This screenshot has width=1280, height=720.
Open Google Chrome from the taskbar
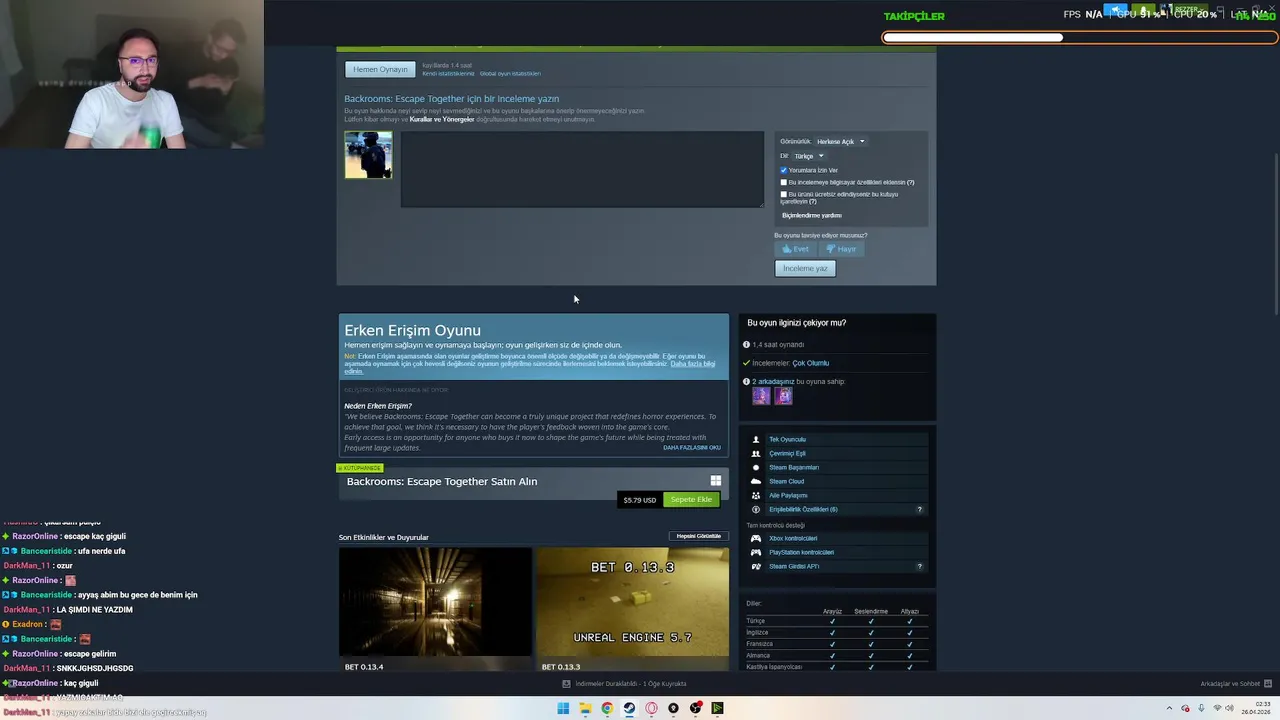pyautogui.click(x=607, y=708)
